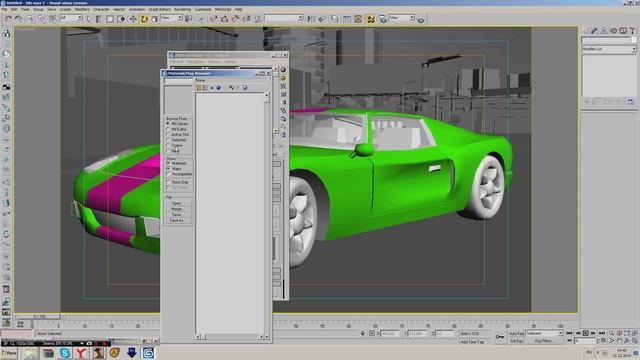This screenshot has width=640, height=360.
Task: Click Go to End playback button
Action: coord(602,333)
